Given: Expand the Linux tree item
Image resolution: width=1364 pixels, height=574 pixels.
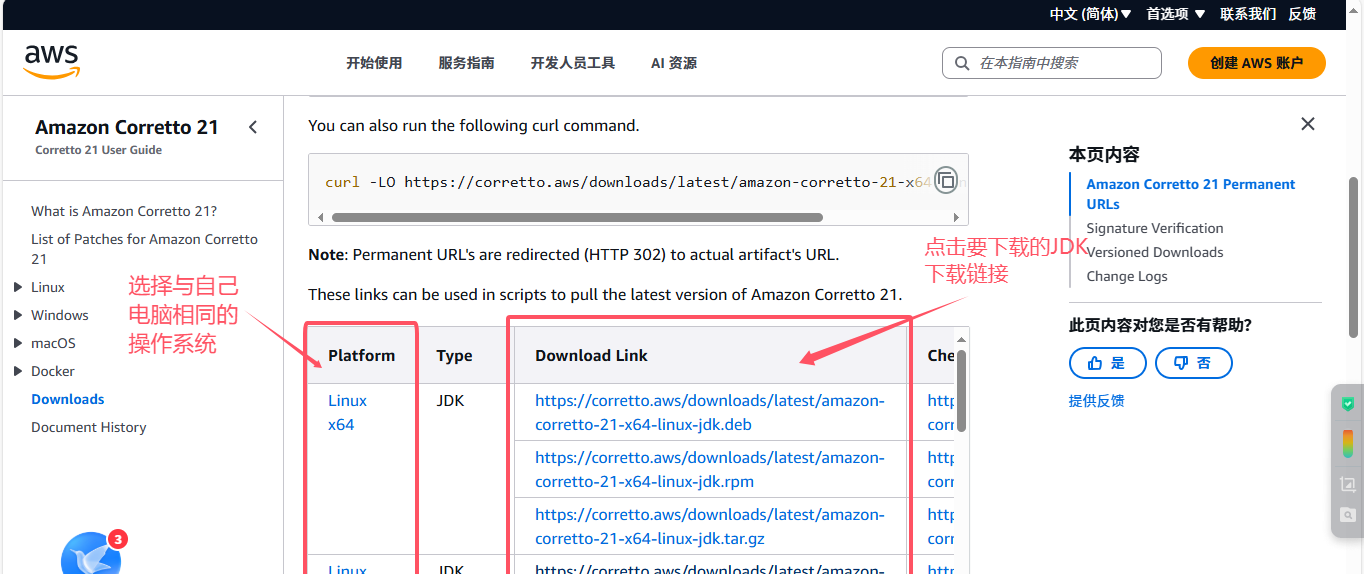Looking at the screenshot, I should coord(18,287).
